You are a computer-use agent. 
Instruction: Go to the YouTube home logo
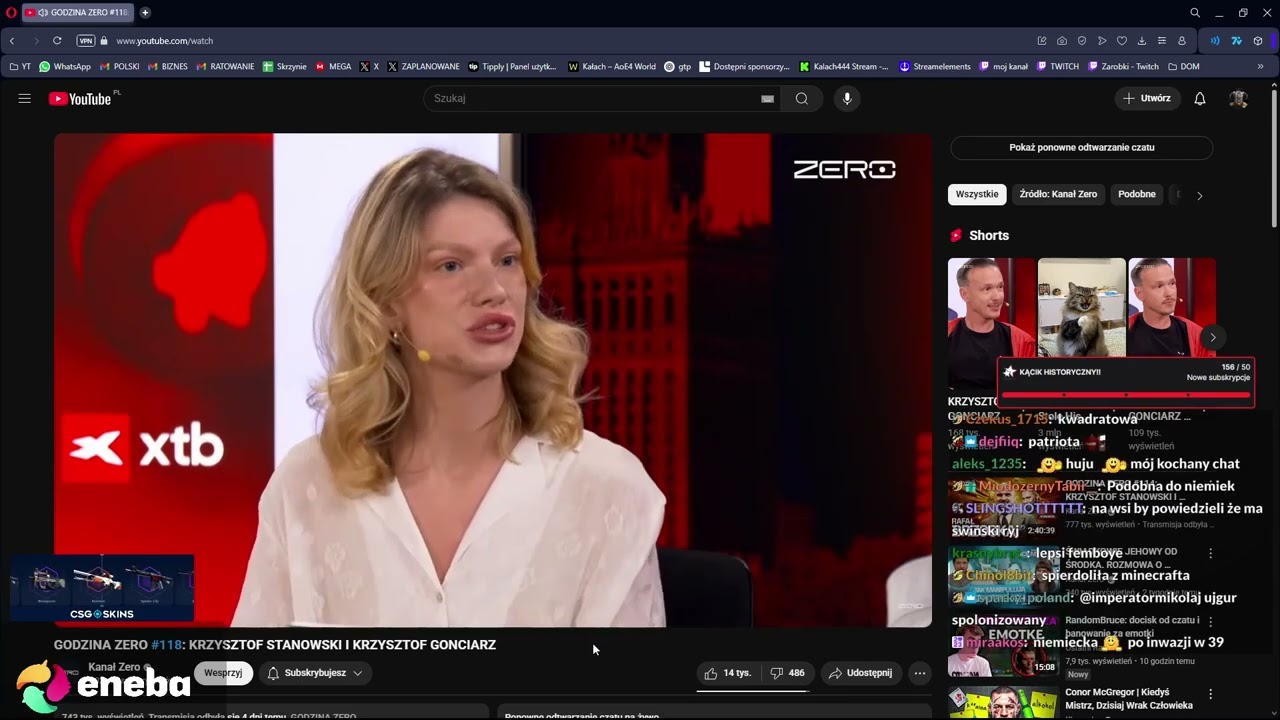[x=80, y=98]
